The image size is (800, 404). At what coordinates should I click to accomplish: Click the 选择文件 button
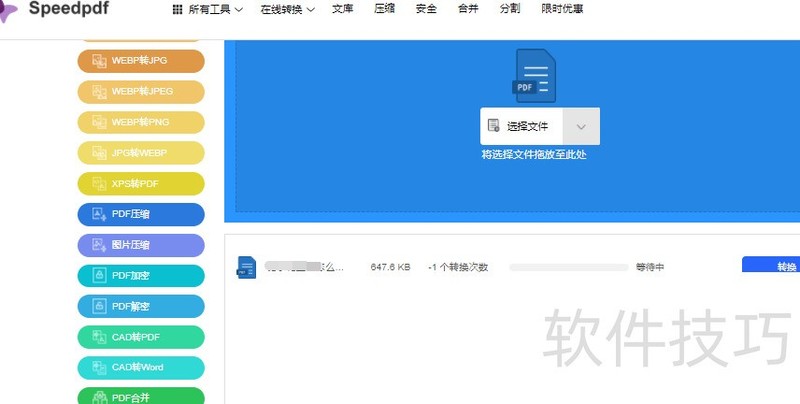tap(521, 126)
